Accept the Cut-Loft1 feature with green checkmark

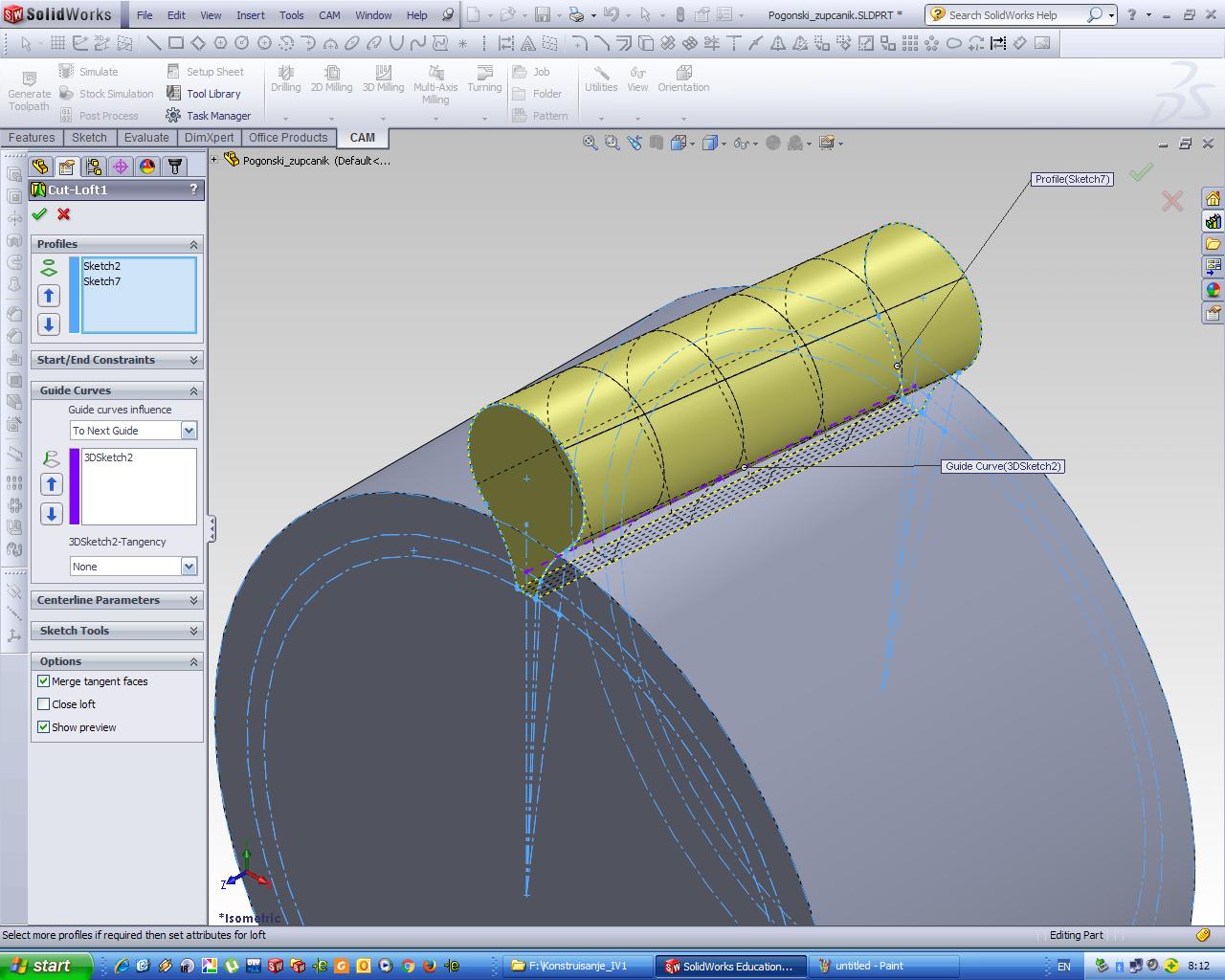click(x=39, y=214)
